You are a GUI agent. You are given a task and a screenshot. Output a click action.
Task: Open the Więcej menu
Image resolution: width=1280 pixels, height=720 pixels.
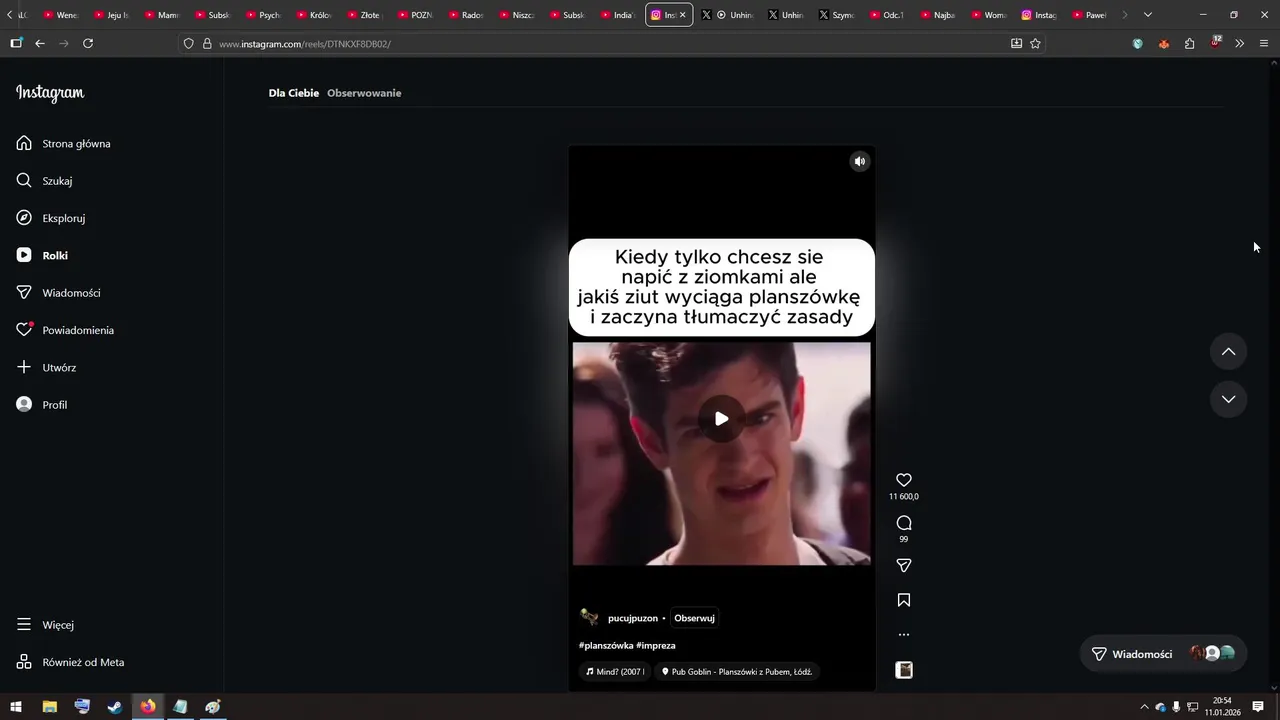click(45, 625)
